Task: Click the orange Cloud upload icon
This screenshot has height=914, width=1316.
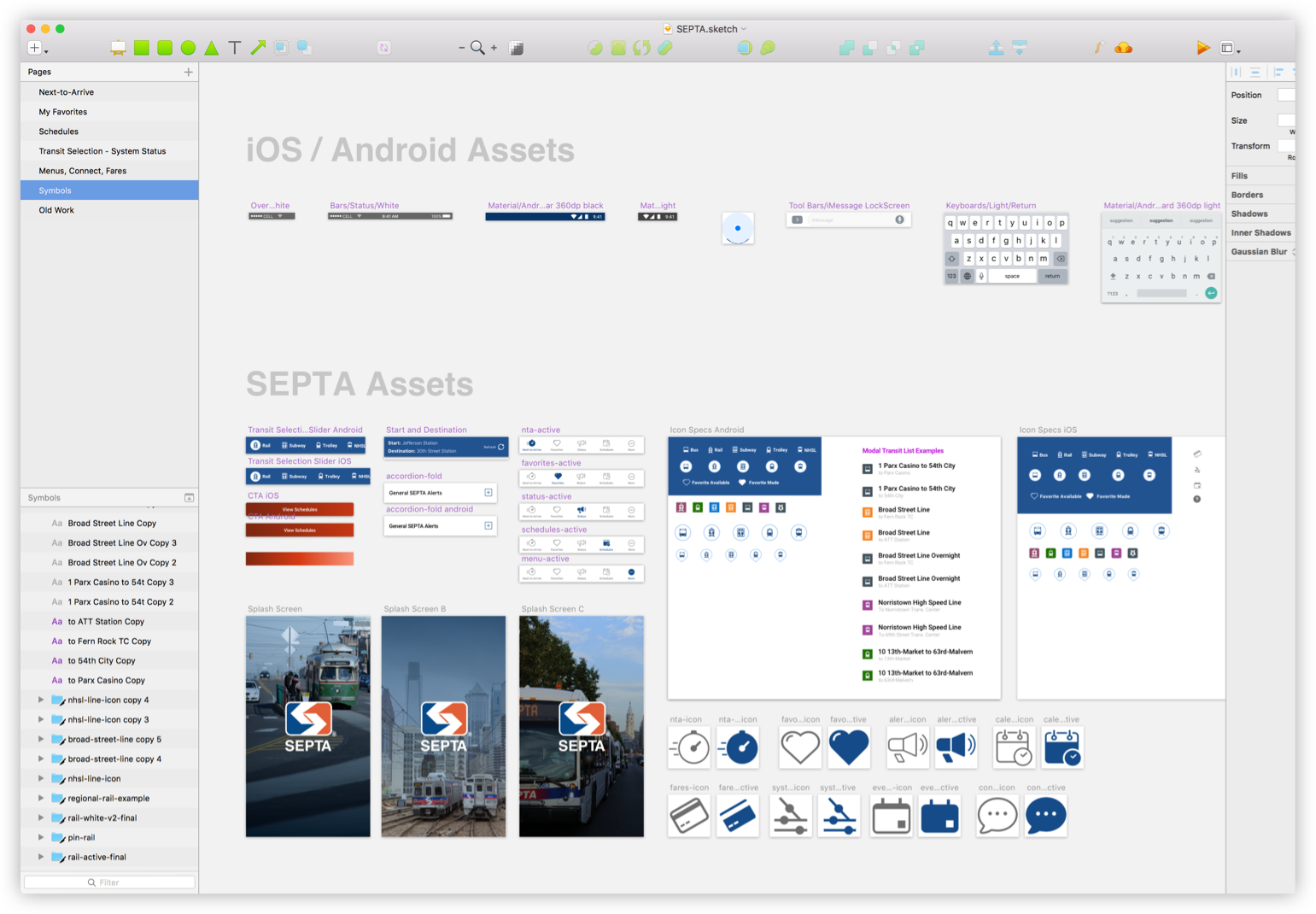Action: click(1124, 48)
